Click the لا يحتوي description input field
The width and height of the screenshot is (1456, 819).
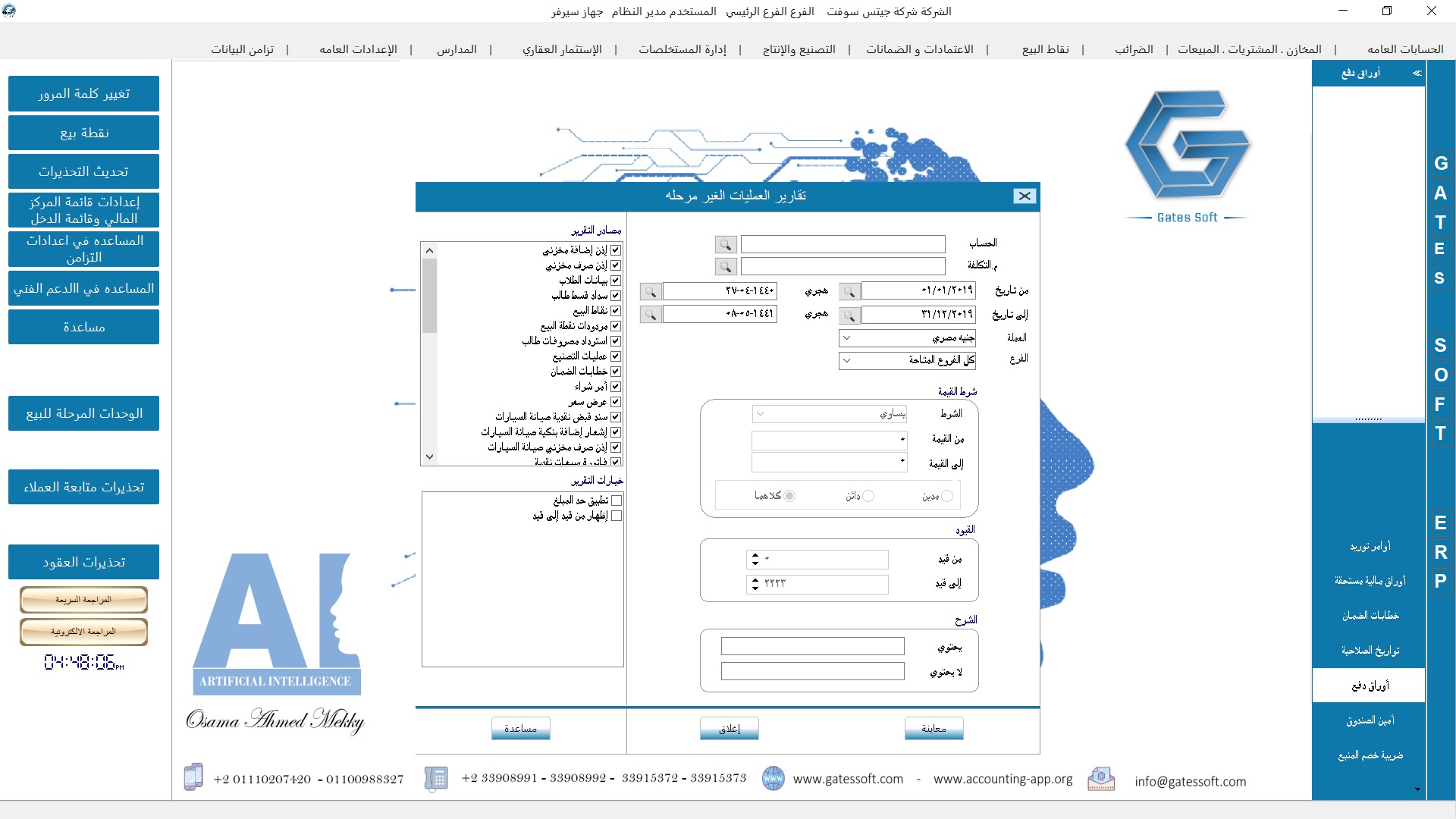(x=812, y=671)
